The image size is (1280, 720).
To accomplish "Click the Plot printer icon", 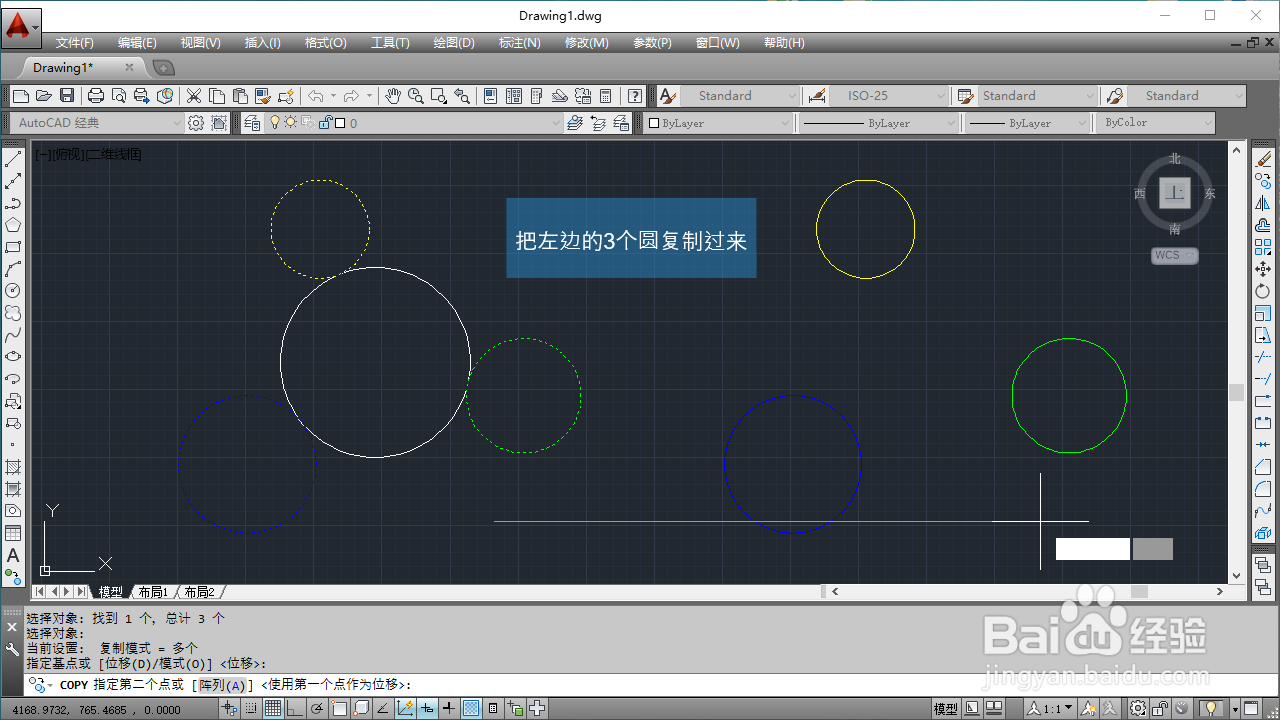I will 96,96.
